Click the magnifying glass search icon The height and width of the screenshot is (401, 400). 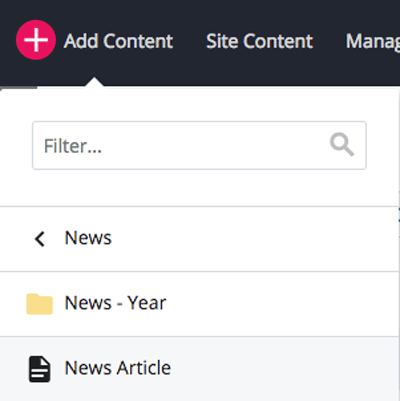(x=342, y=145)
